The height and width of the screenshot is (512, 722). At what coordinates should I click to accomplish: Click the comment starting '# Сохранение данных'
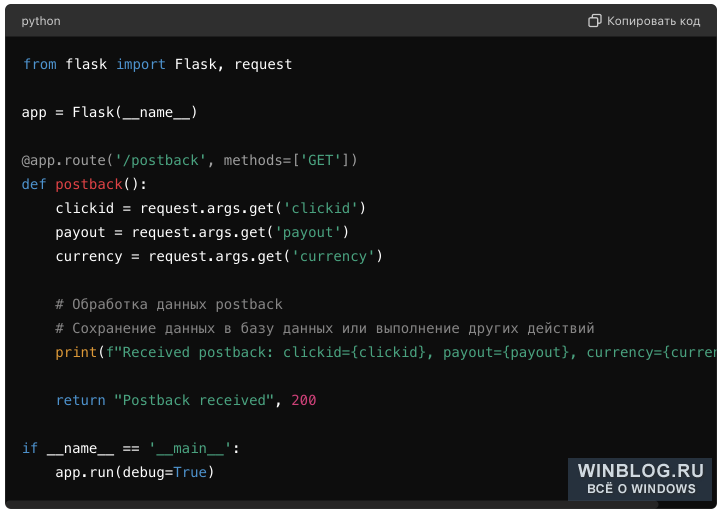[325, 328]
